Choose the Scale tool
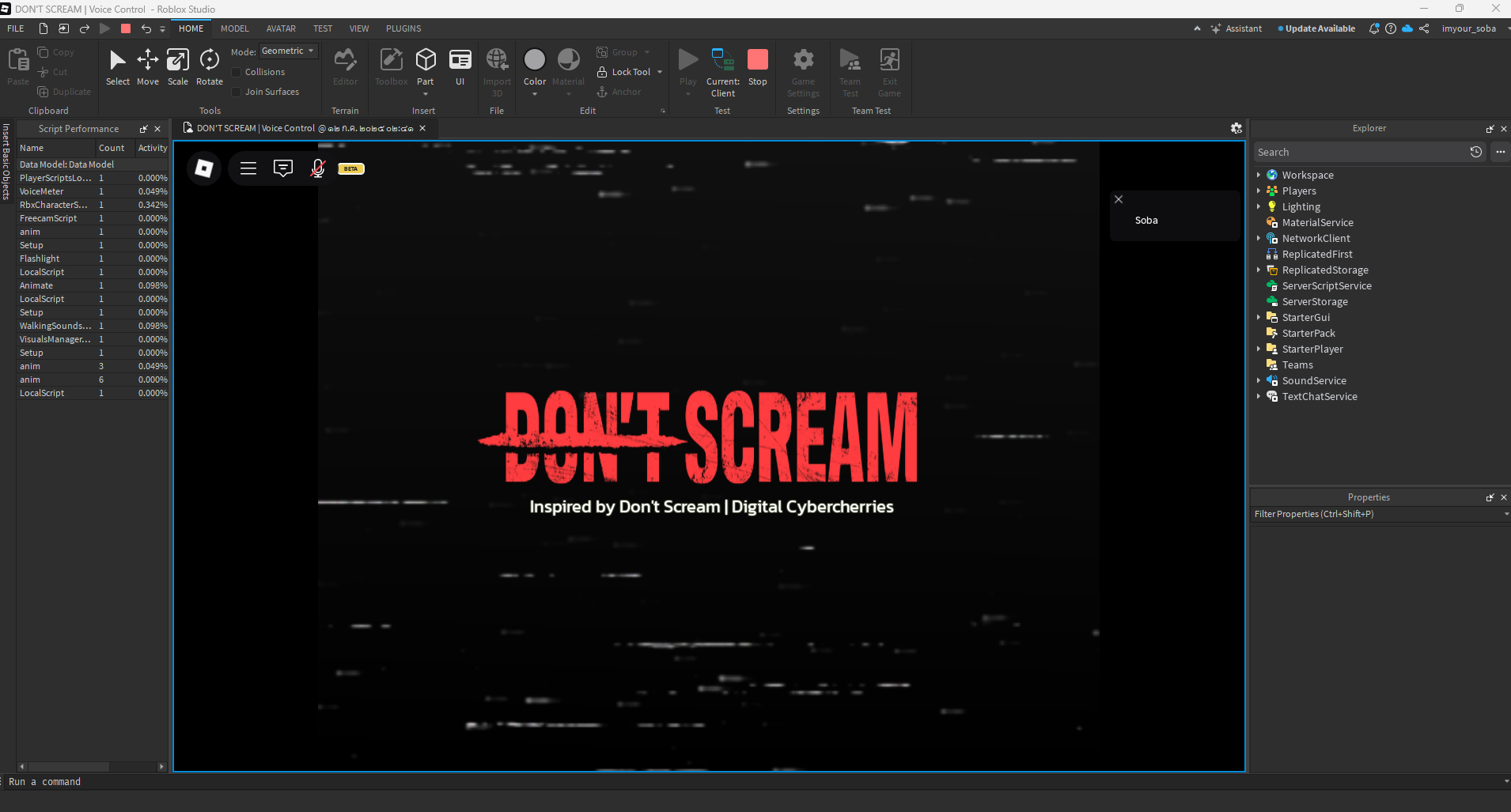The width and height of the screenshot is (1511, 812). coord(178,67)
